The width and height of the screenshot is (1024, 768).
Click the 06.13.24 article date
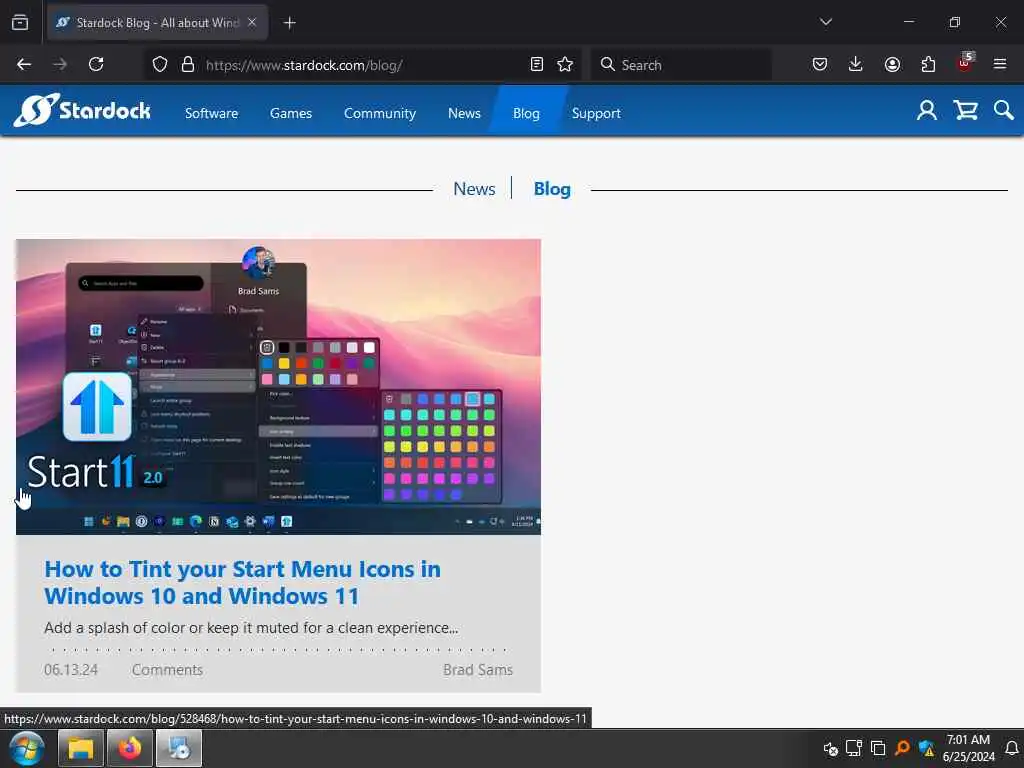[x=71, y=669]
